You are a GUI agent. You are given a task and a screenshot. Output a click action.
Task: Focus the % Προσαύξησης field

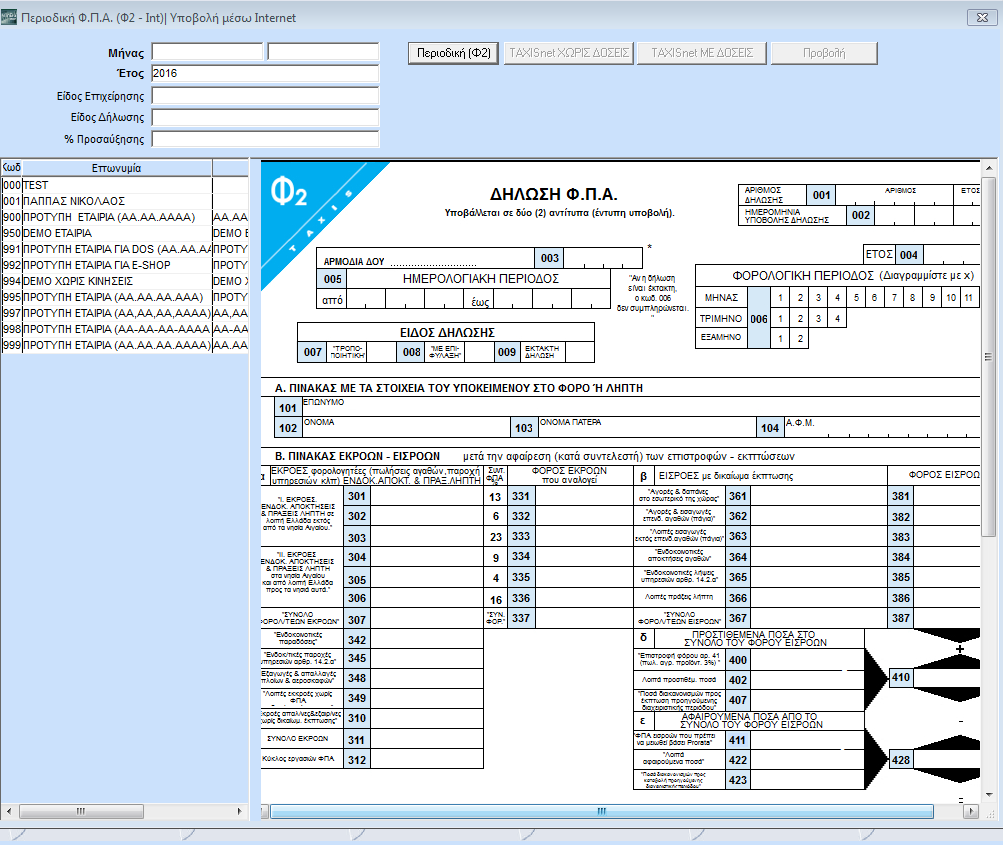click(x=265, y=139)
